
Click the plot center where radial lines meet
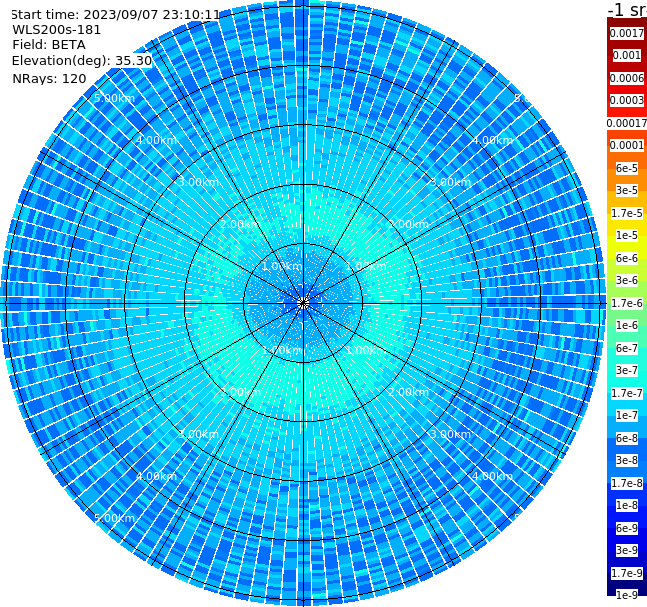(x=303, y=303)
